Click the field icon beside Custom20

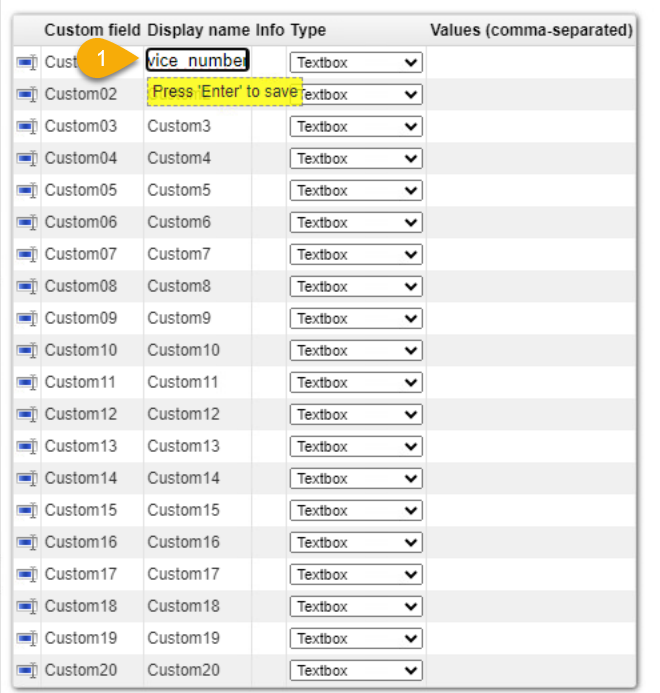(x=27, y=670)
